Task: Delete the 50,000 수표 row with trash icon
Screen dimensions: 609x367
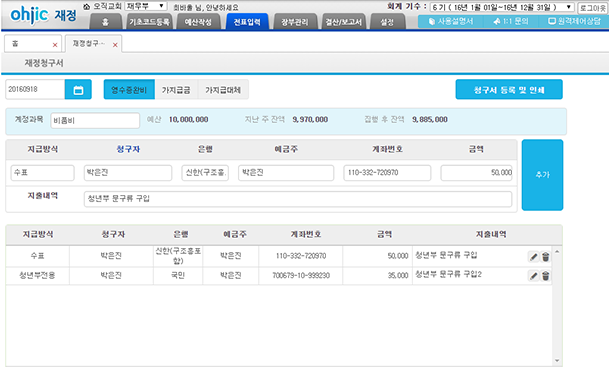Action: 546,257
